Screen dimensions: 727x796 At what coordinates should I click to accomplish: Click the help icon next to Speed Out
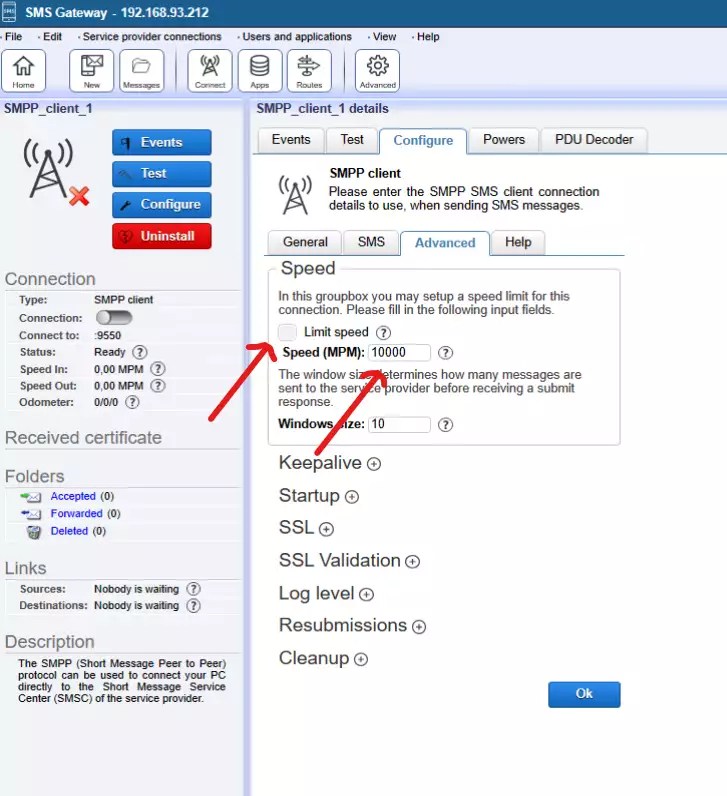[x=158, y=386]
